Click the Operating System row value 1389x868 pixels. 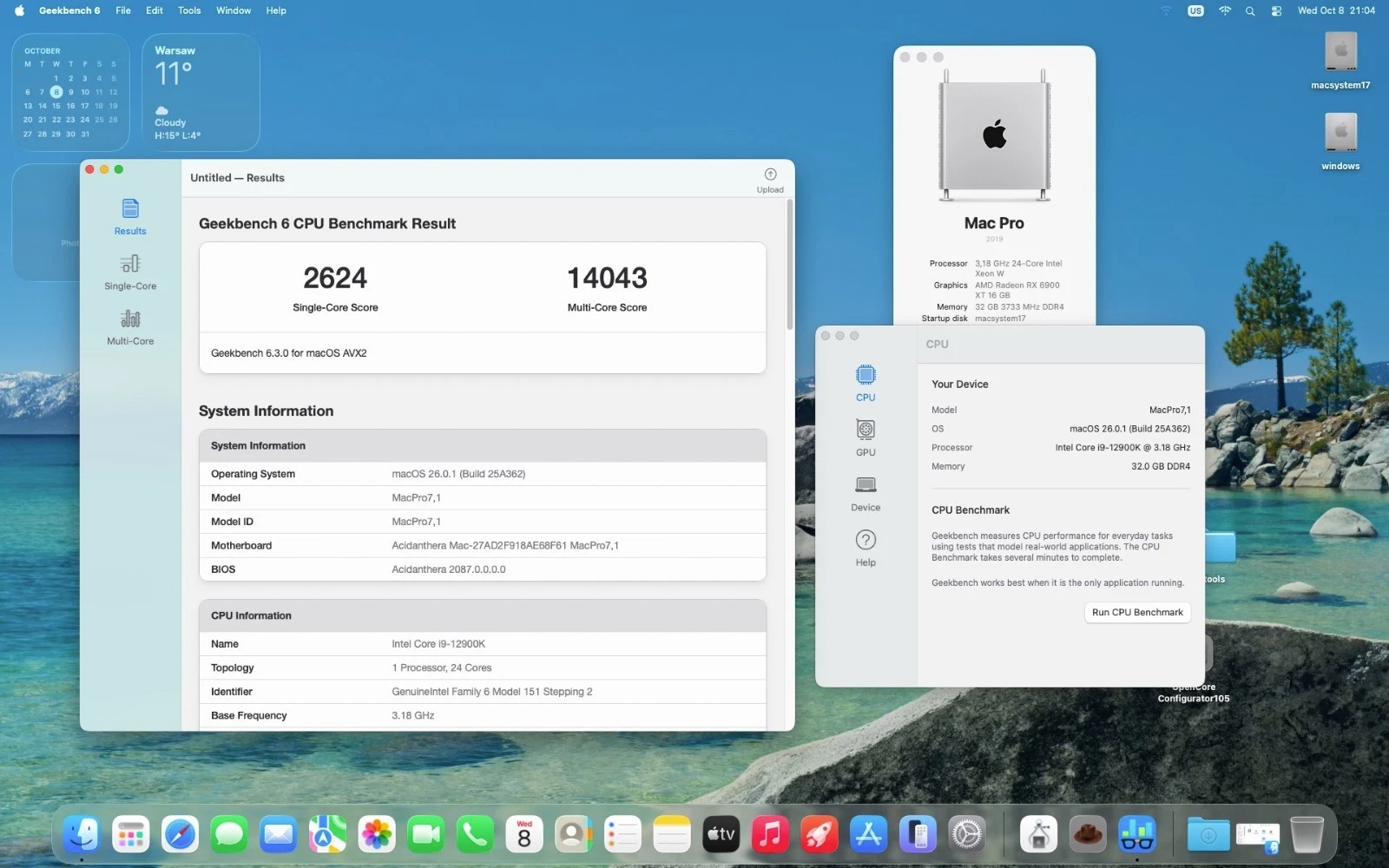click(x=458, y=474)
